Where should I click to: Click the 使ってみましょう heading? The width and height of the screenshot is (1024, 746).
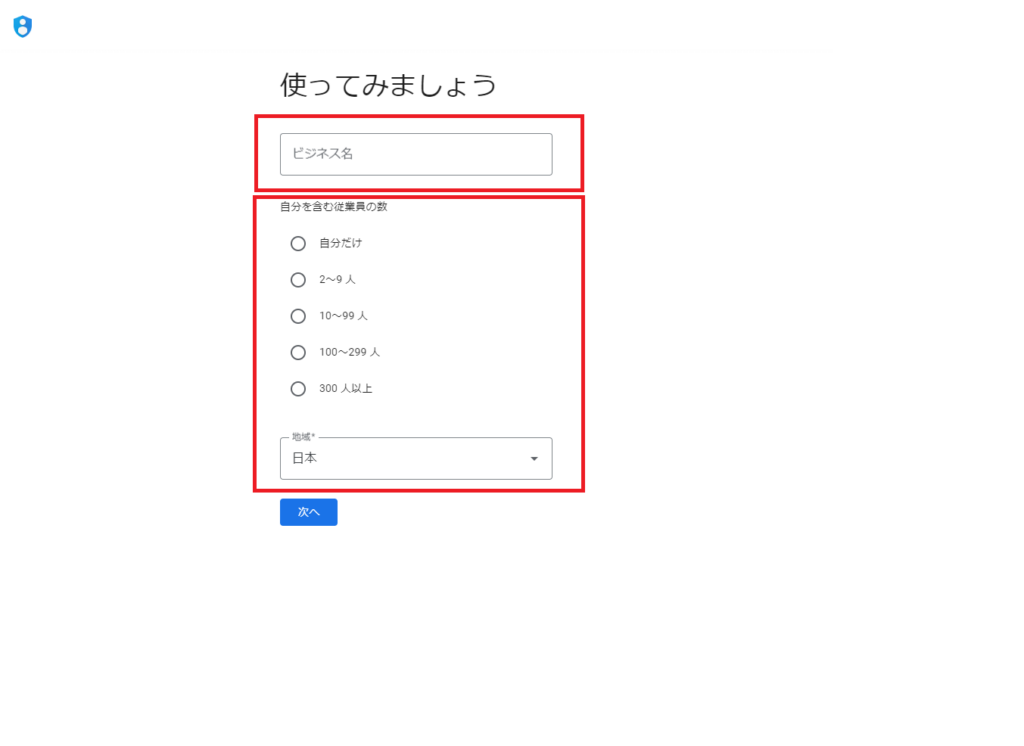[x=388, y=86]
